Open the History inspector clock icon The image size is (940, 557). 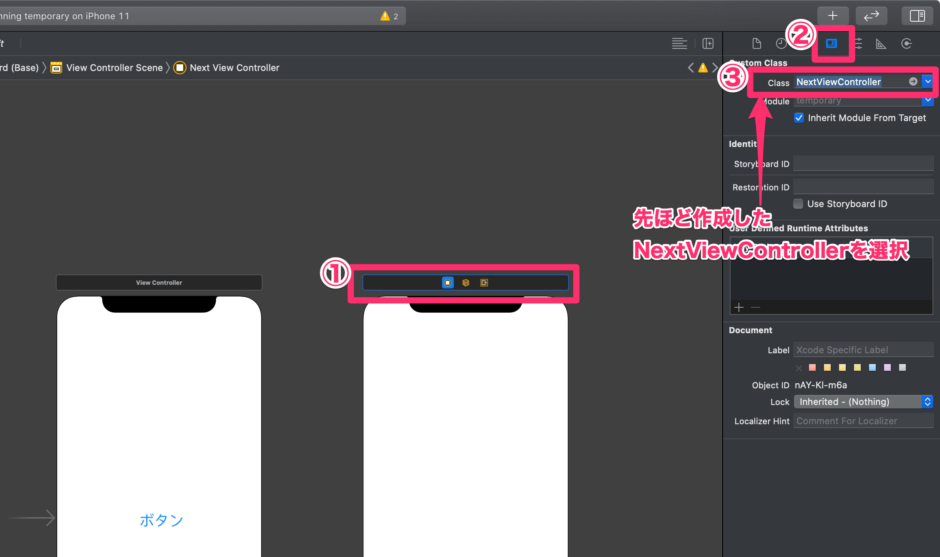781,44
